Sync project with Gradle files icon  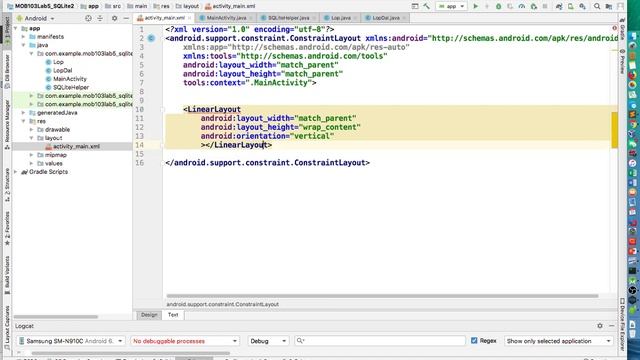click(x=559, y=6)
